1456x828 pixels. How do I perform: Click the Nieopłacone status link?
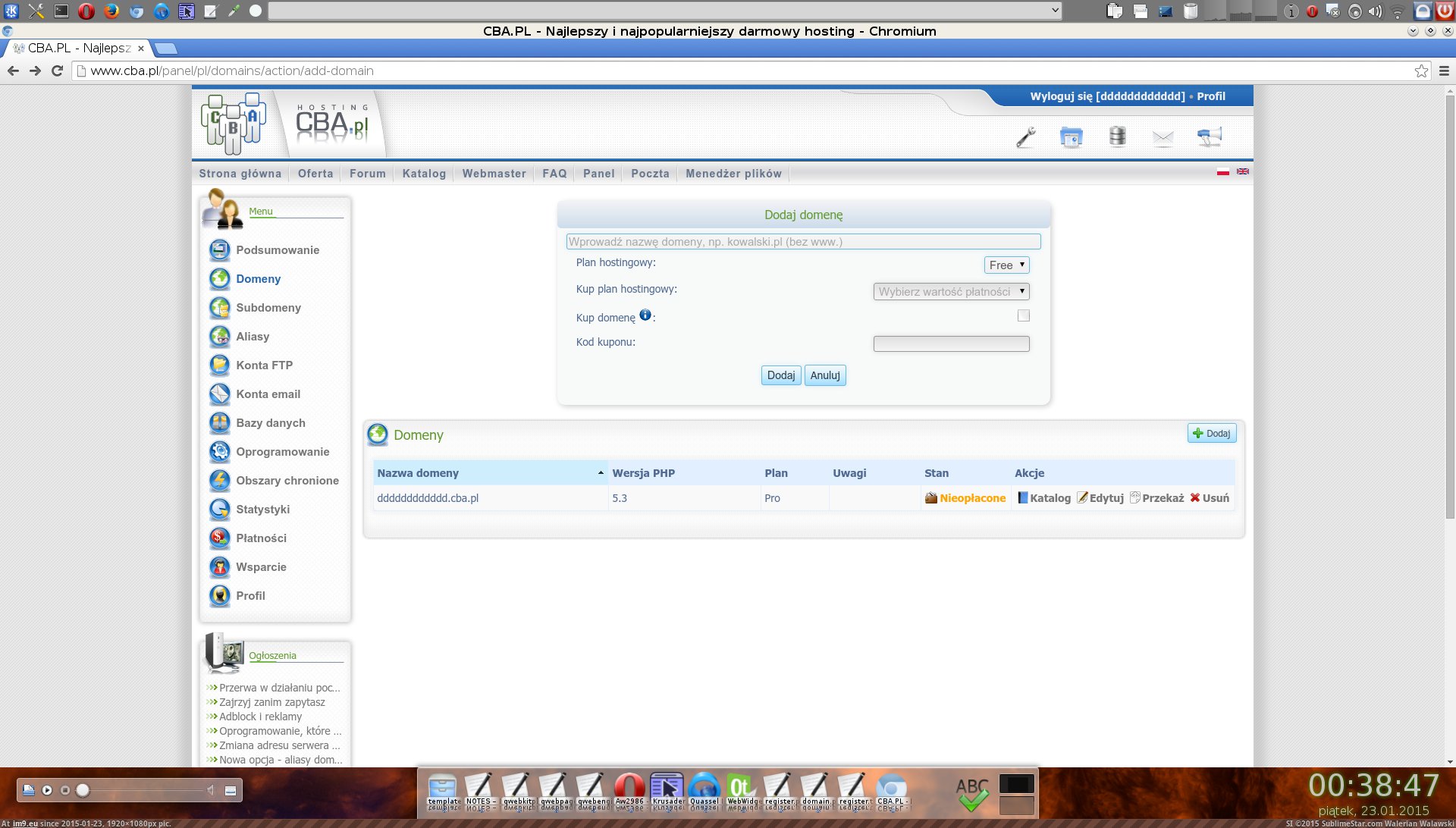tap(973, 498)
